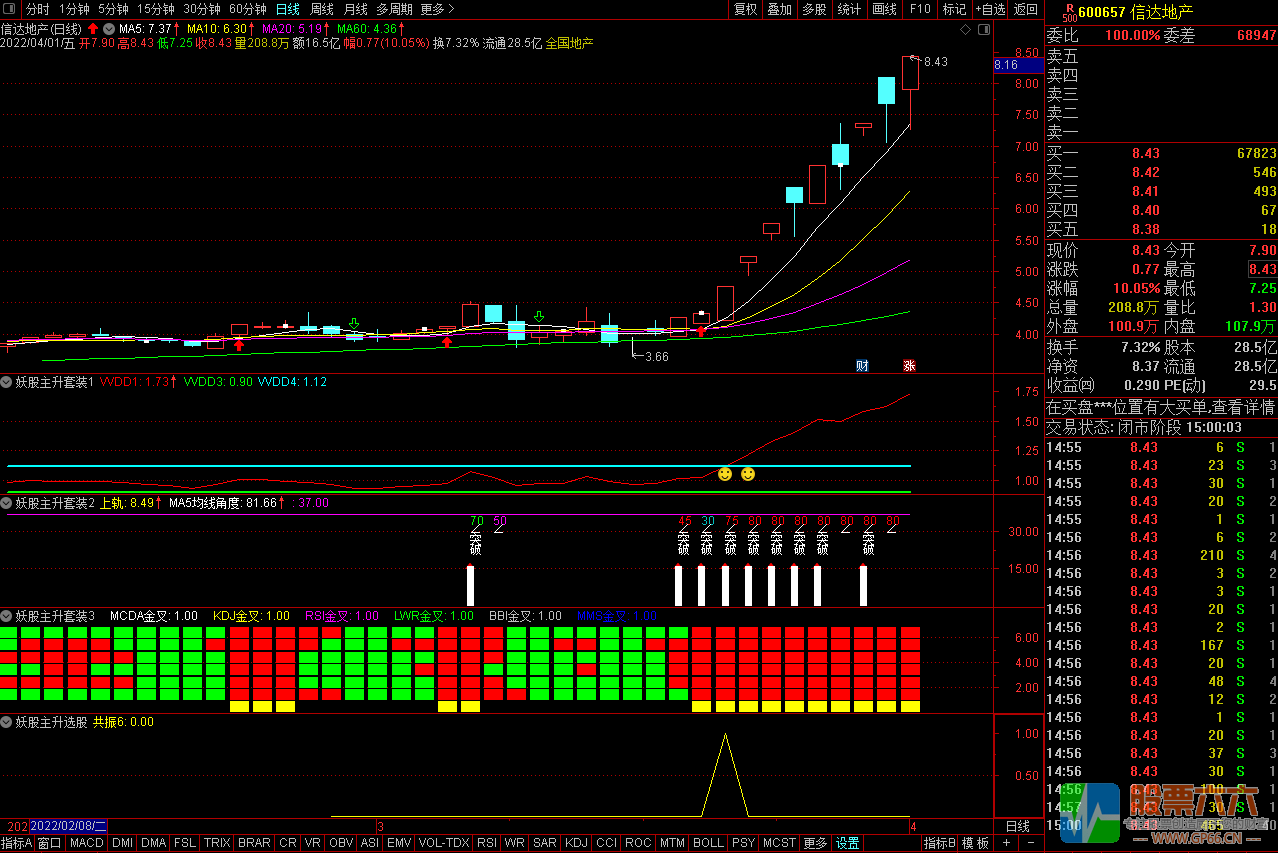This screenshot has width=1278, height=853.
Task: Switch to the 周线 chart
Action: (x=322, y=9)
